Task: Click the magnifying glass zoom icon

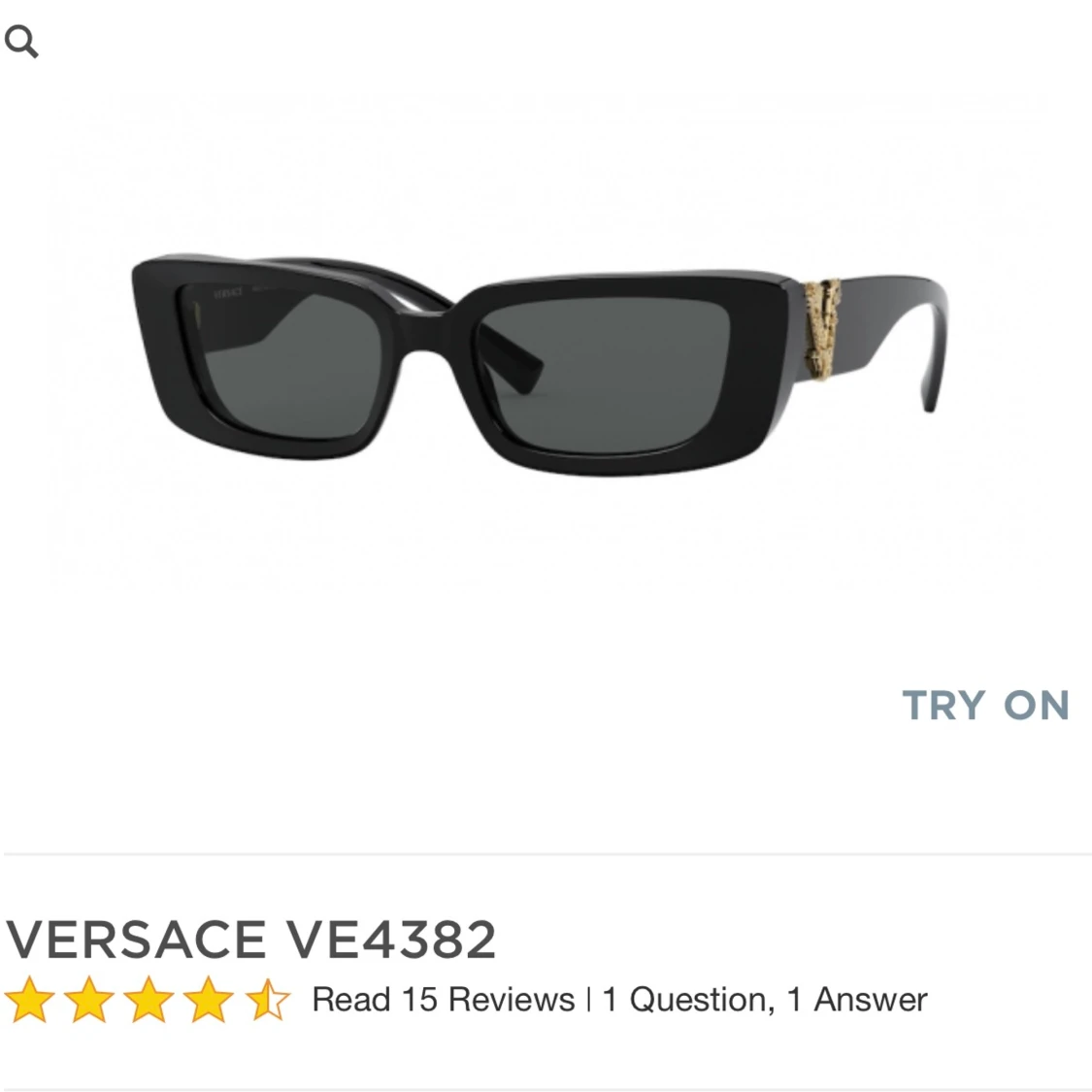Action: click(x=21, y=42)
